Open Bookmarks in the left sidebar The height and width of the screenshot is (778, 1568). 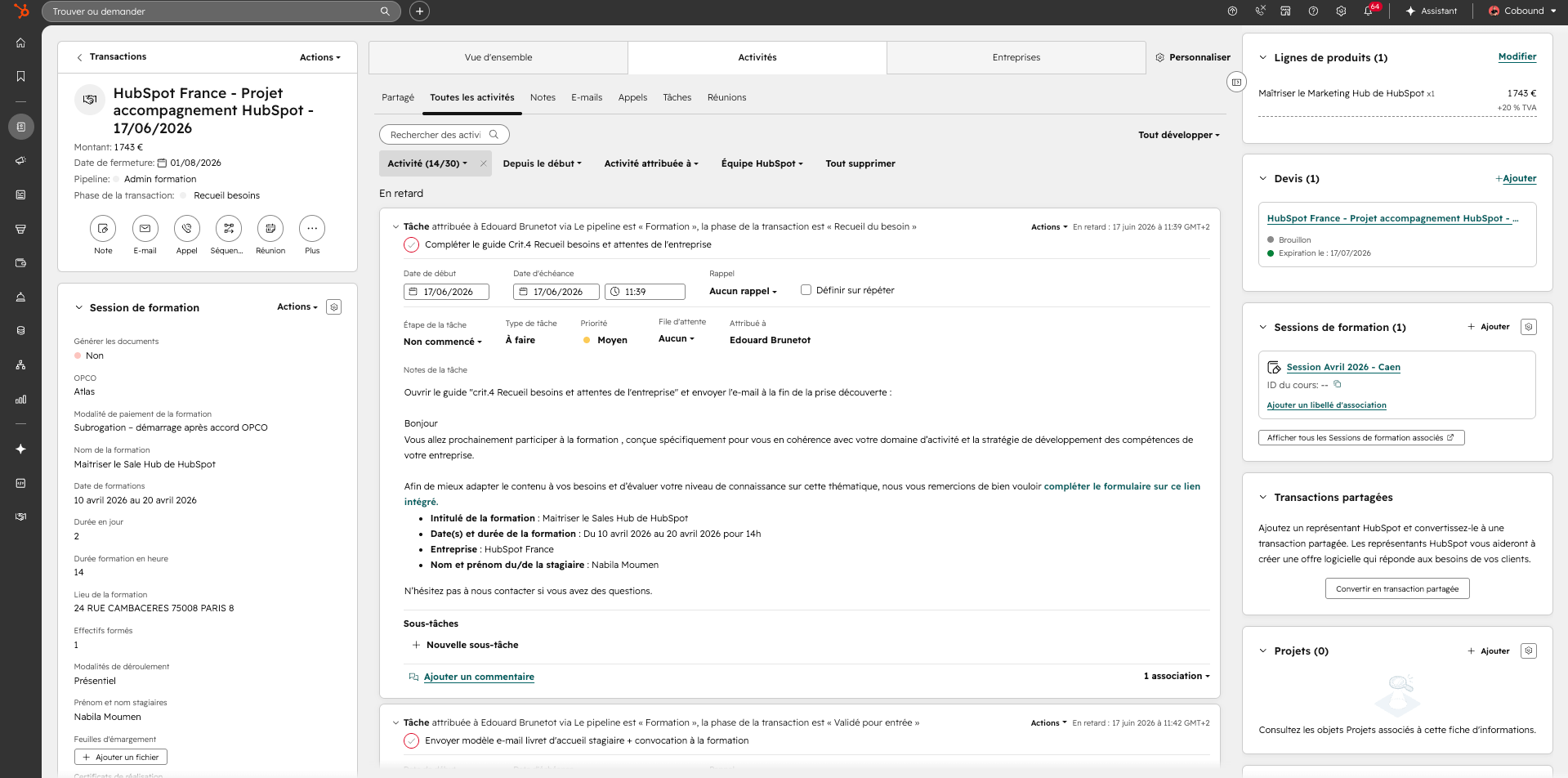pyautogui.click(x=21, y=76)
